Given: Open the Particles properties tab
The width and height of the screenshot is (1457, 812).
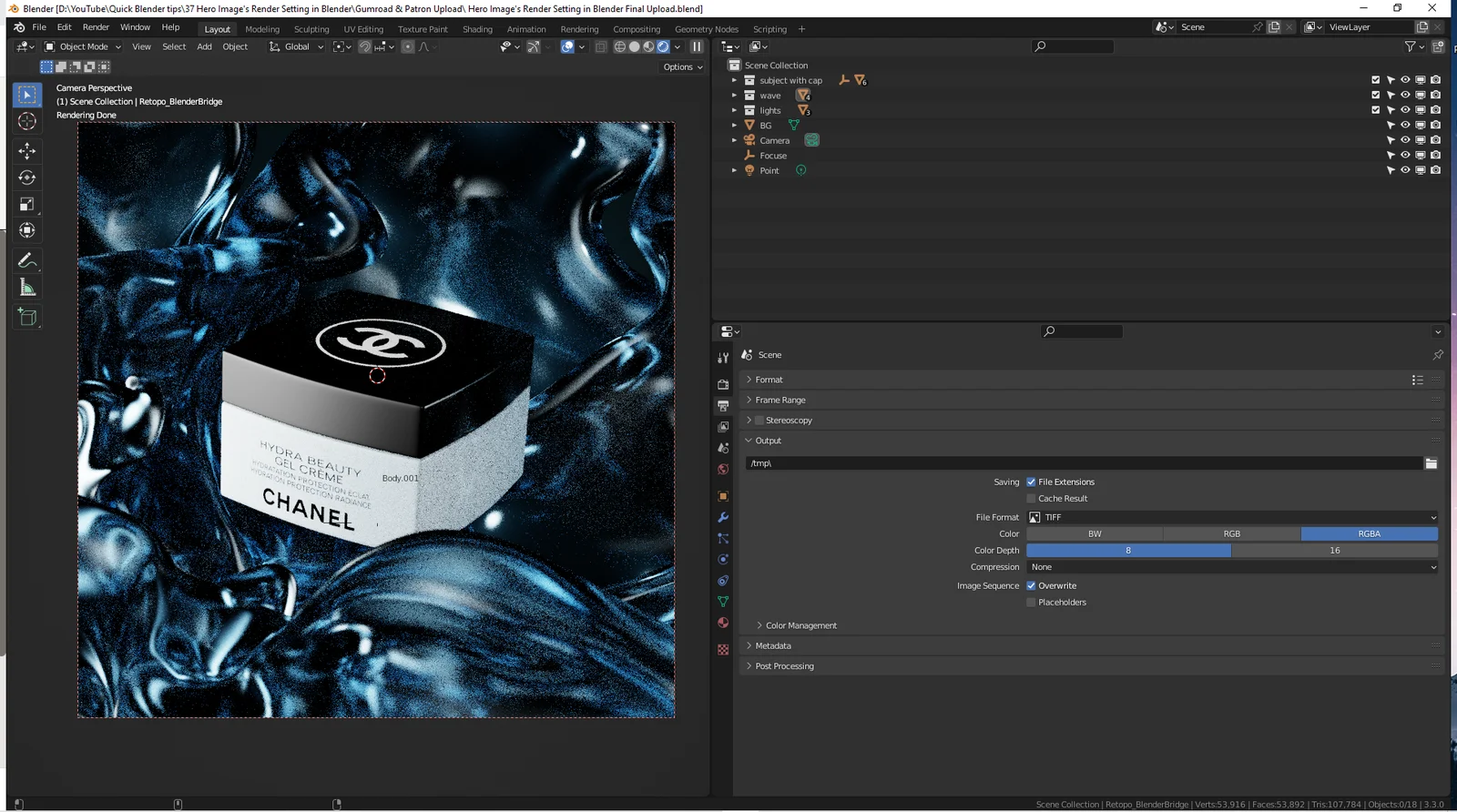Looking at the screenshot, I should [723, 538].
